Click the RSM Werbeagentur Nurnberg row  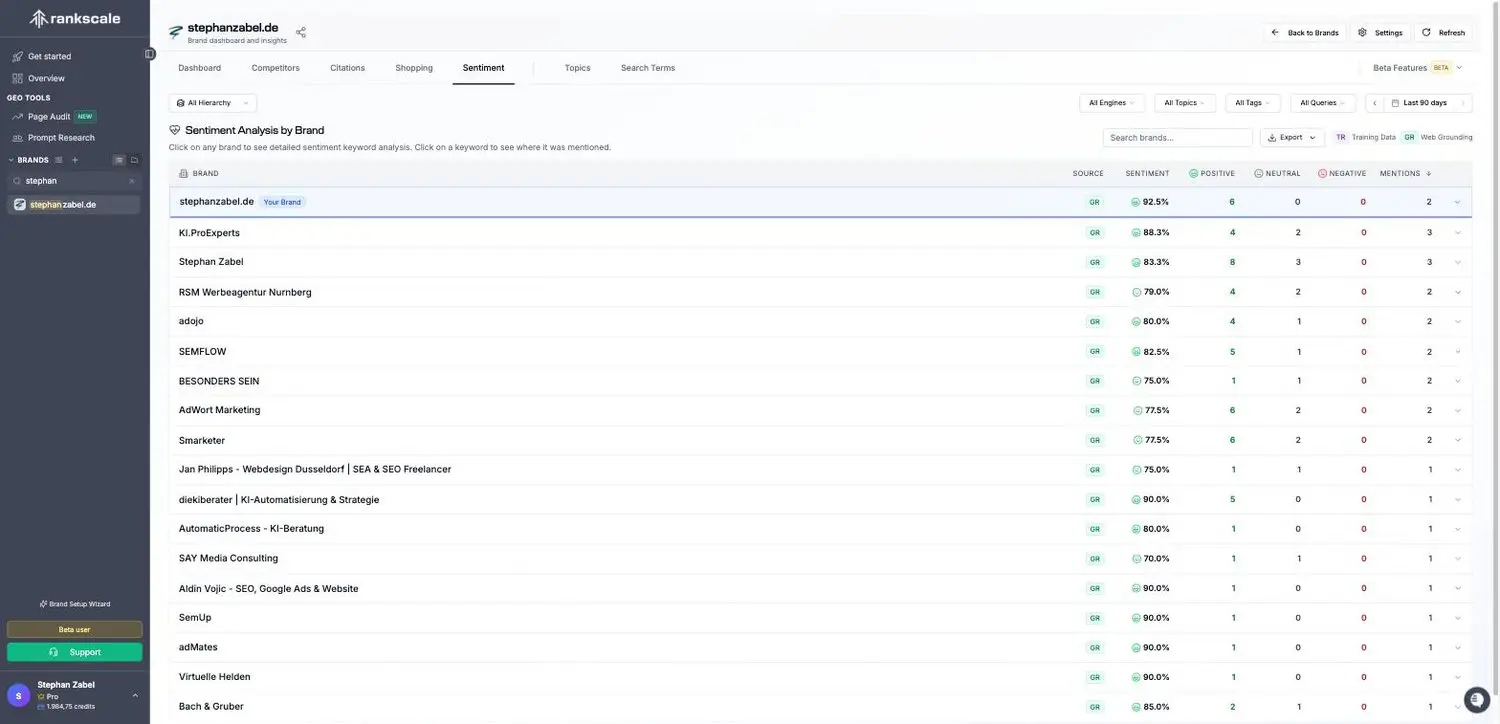[820, 292]
